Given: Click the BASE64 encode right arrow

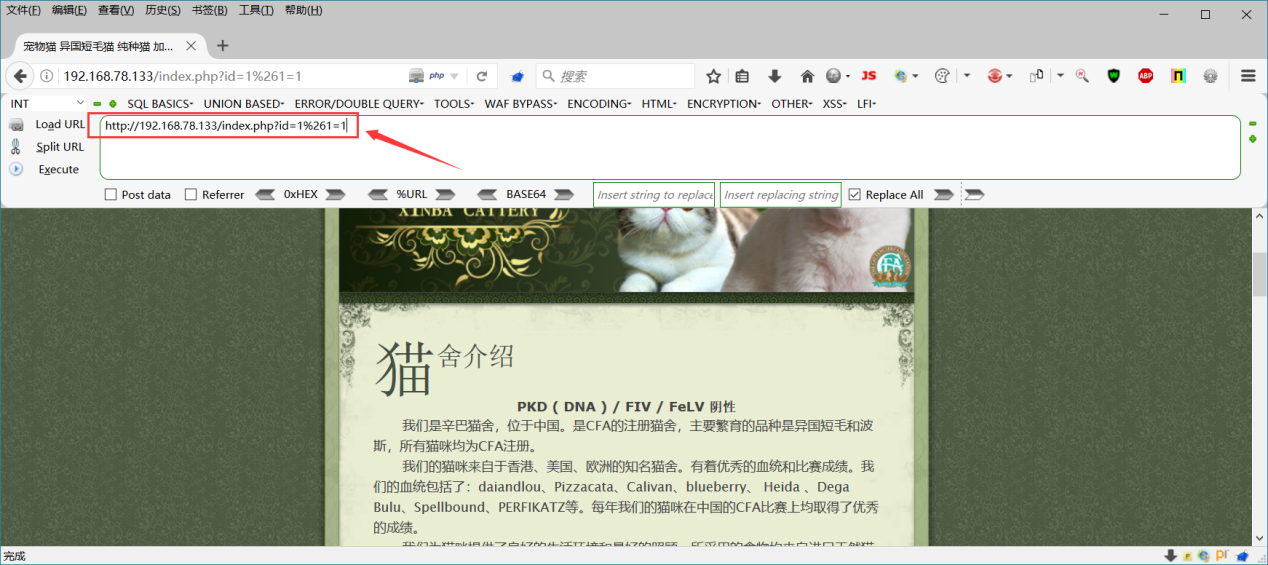Looking at the screenshot, I should pyautogui.click(x=564, y=194).
